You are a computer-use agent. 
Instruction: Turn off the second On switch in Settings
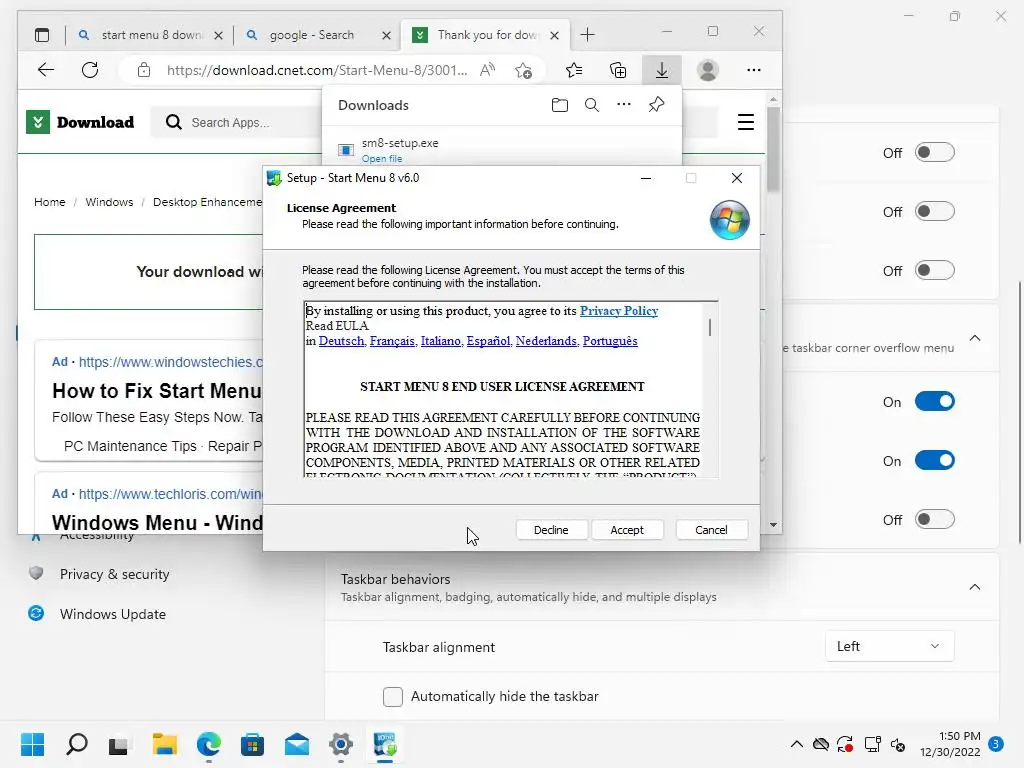click(935, 460)
